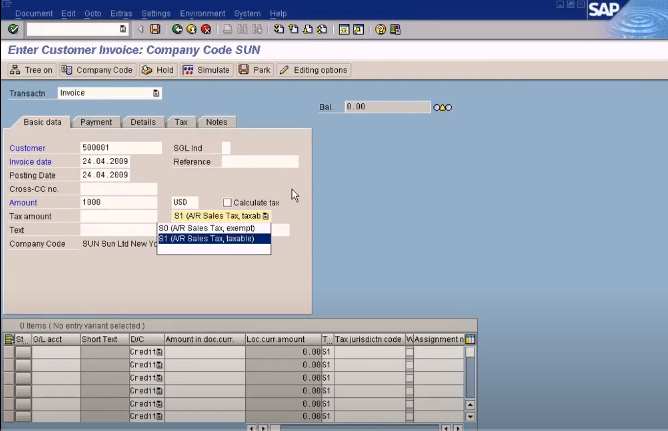The width and height of the screenshot is (668, 431).
Task: Click the balance traffic light status icon
Action: point(443,107)
